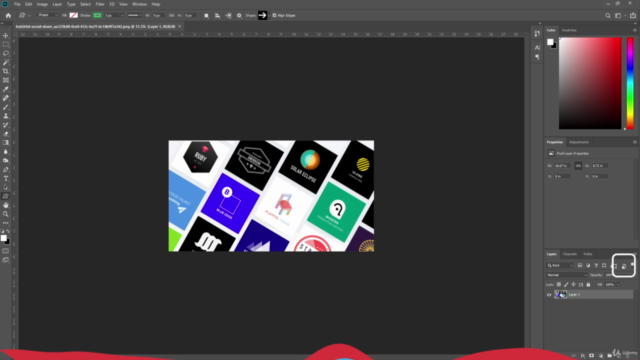Select the Magic Wand tool
Image resolution: width=640 pixels, height=360 pixels.
[x=6, y=62]
